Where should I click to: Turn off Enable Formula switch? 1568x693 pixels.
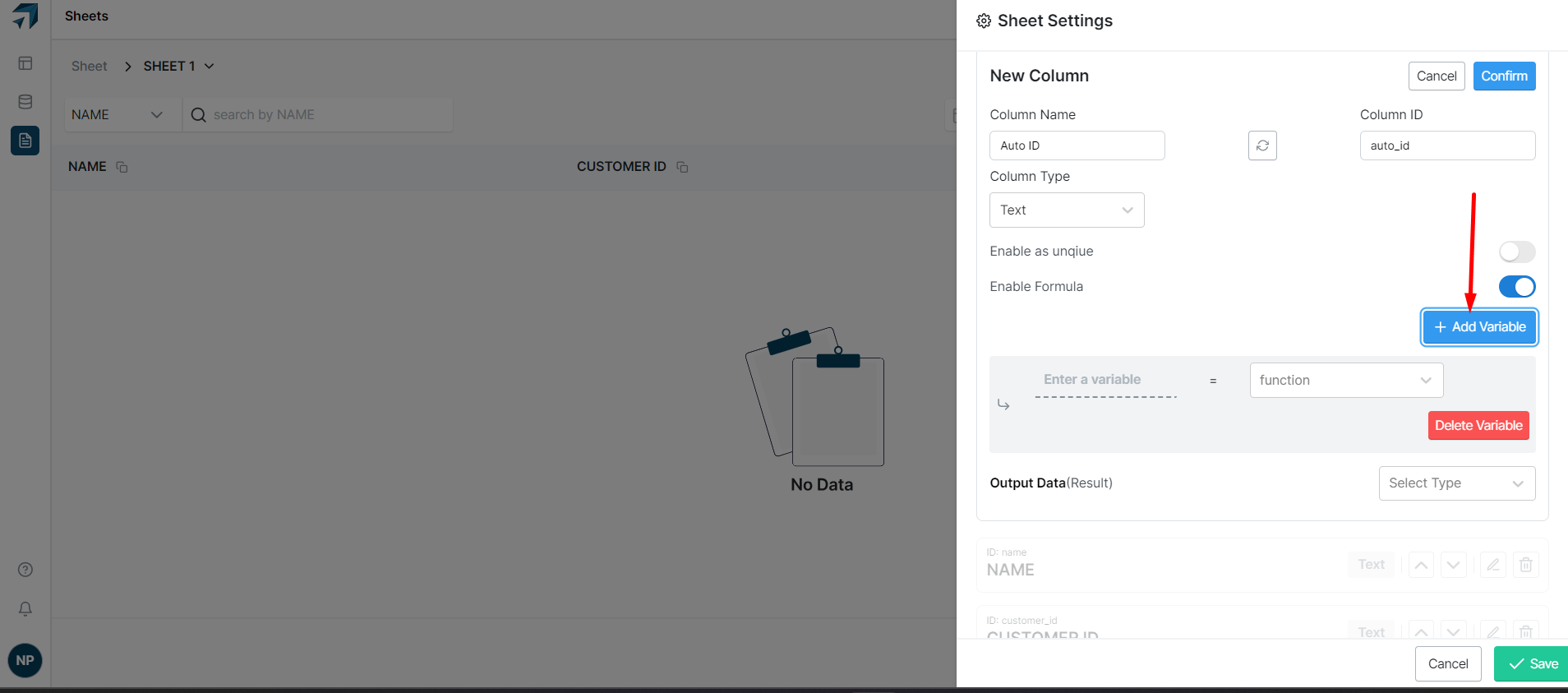click(1516, 287)
